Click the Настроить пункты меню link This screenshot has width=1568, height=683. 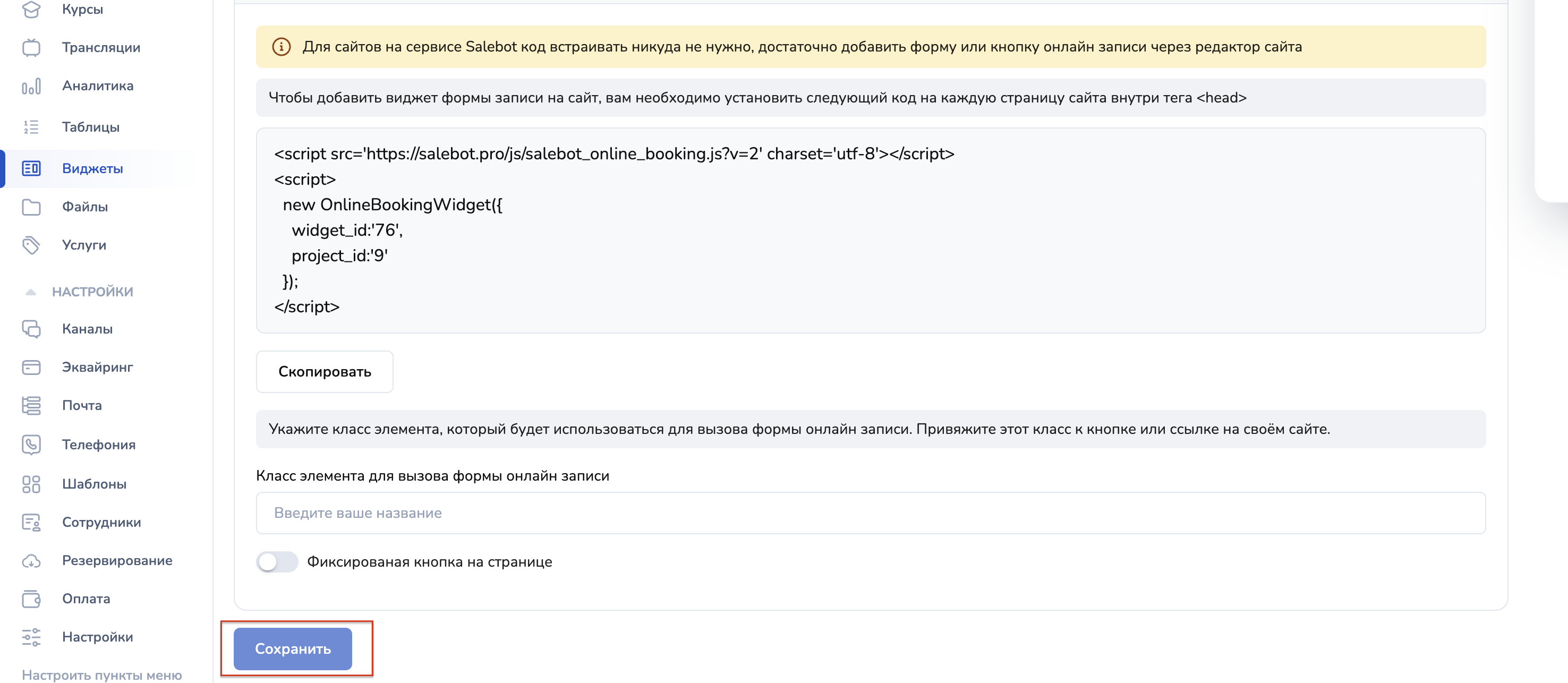(x=101, y=675)
